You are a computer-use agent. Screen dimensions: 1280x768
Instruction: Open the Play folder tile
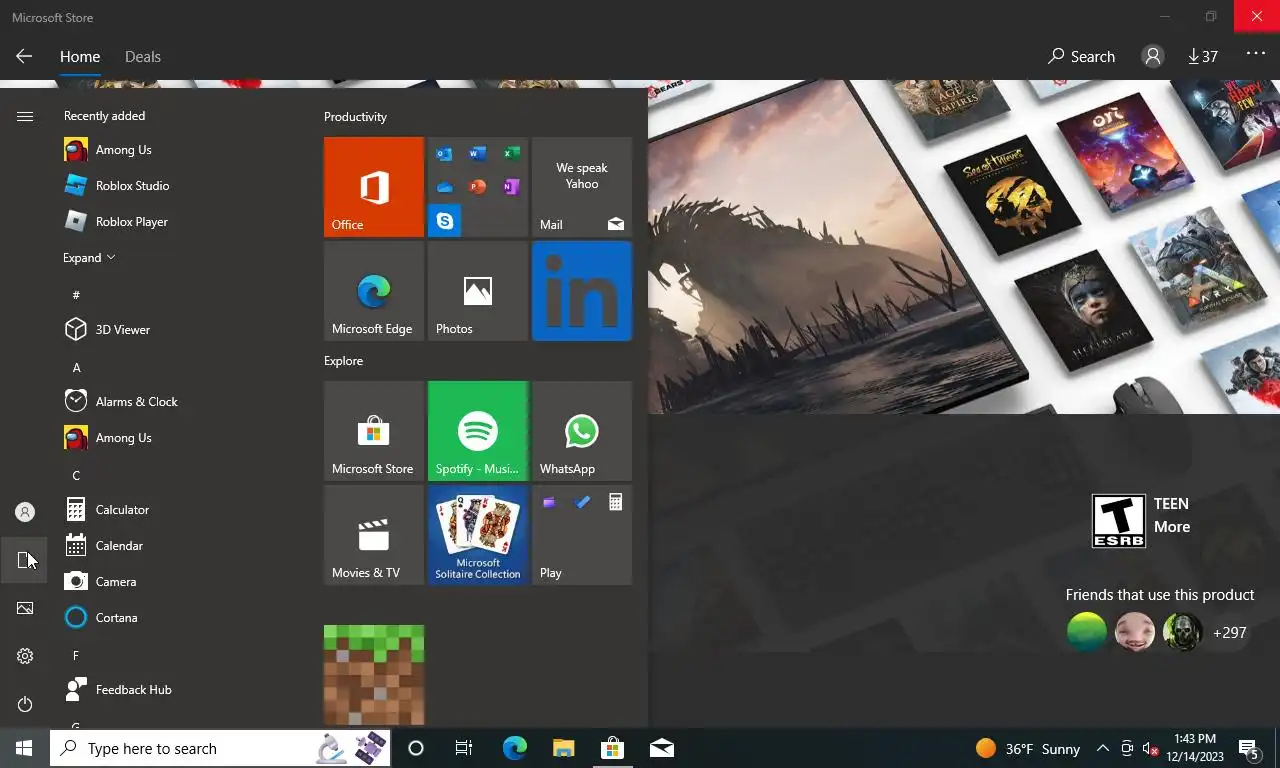coord(582,535)
